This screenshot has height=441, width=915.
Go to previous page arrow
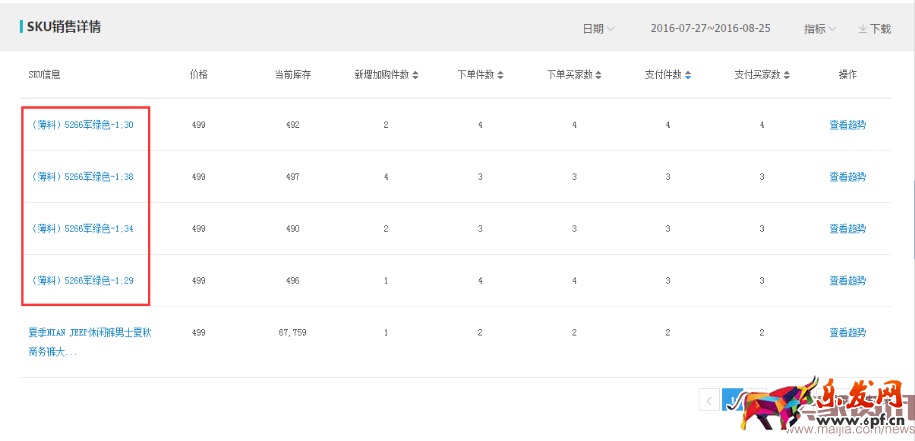[x=709, y=400]
